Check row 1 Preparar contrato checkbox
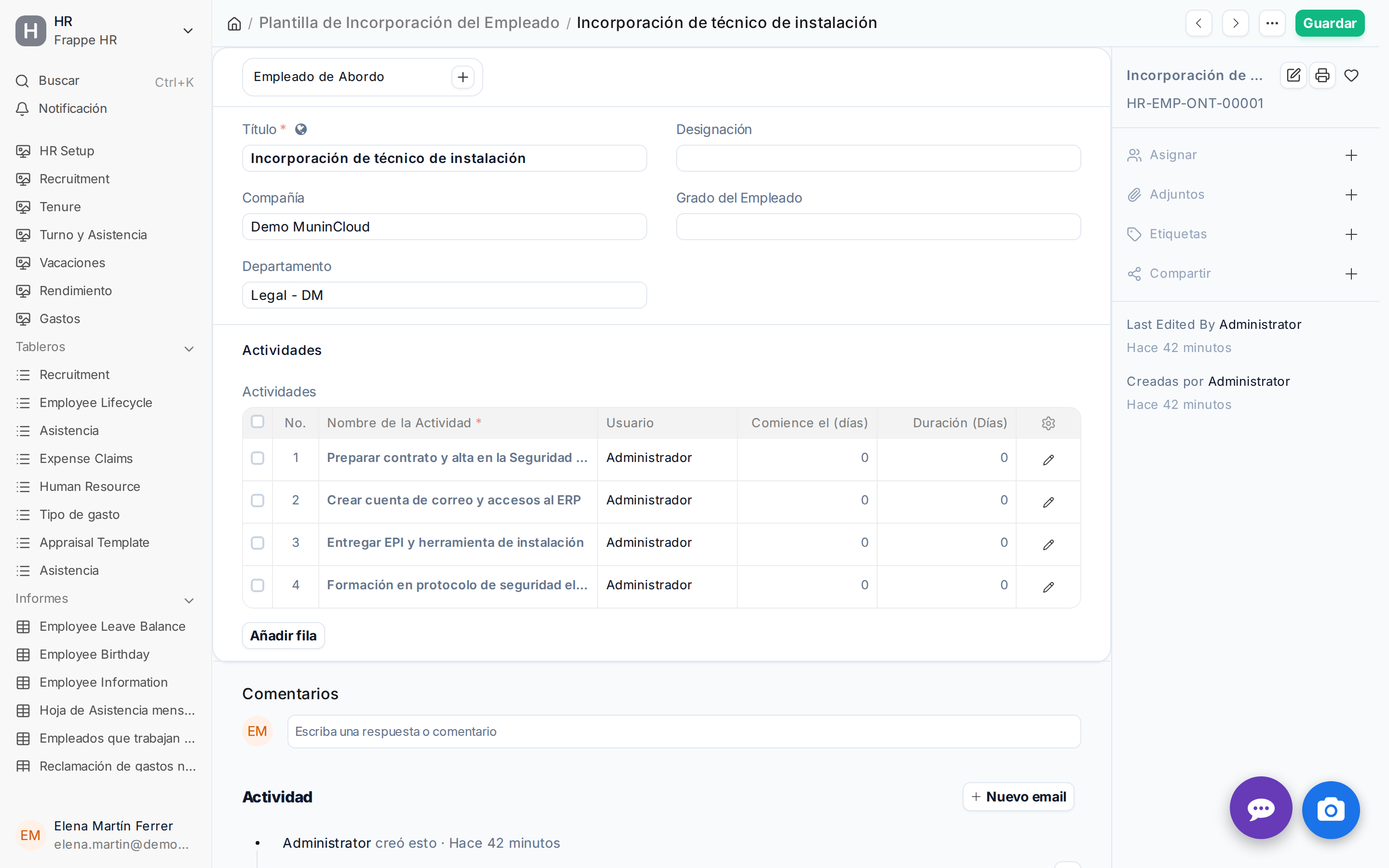Viewport: 1389px width, 868px height. (x=258, y=458)
